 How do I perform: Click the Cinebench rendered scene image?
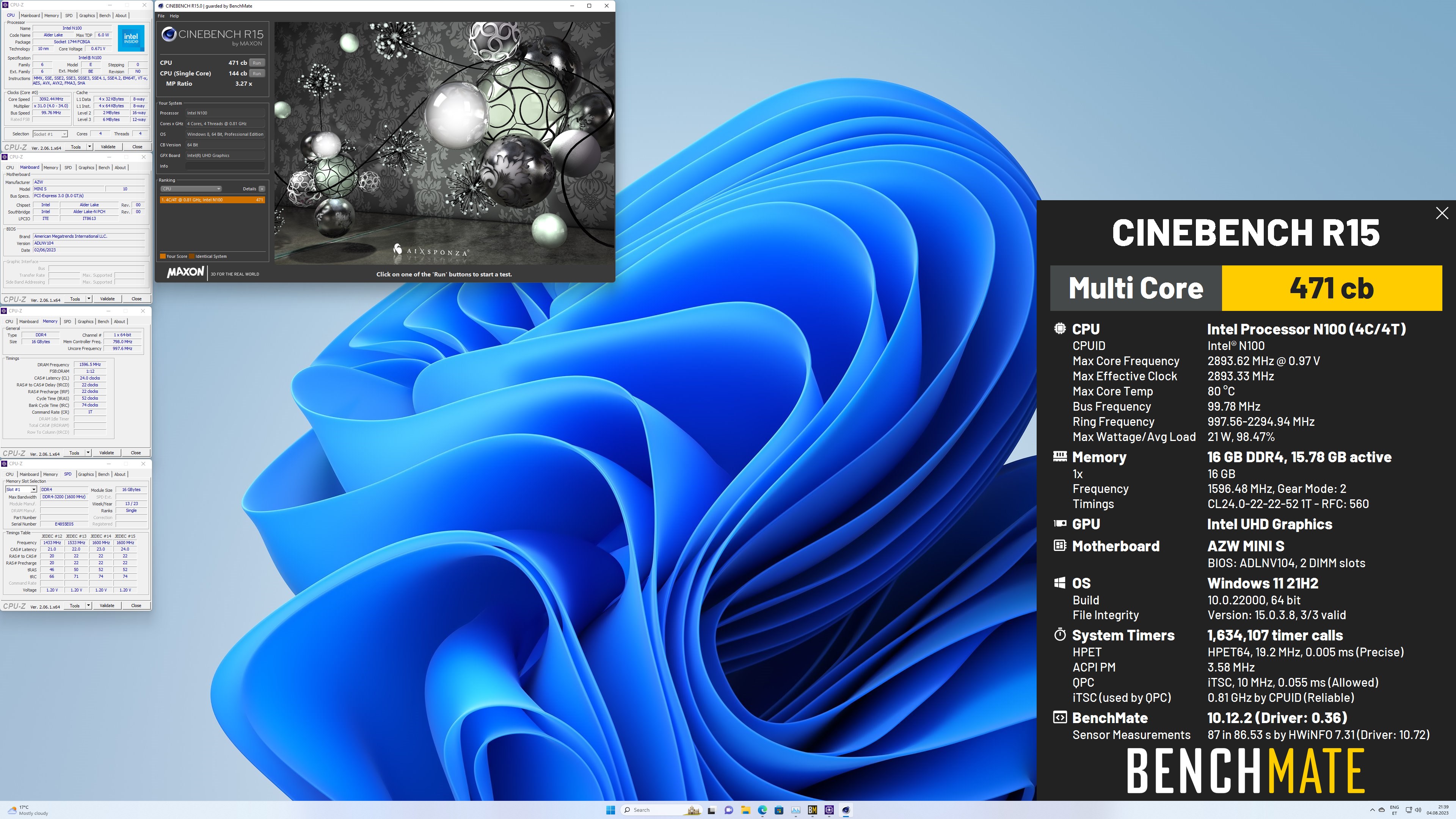pyautogui.click(x=444, y=143)
